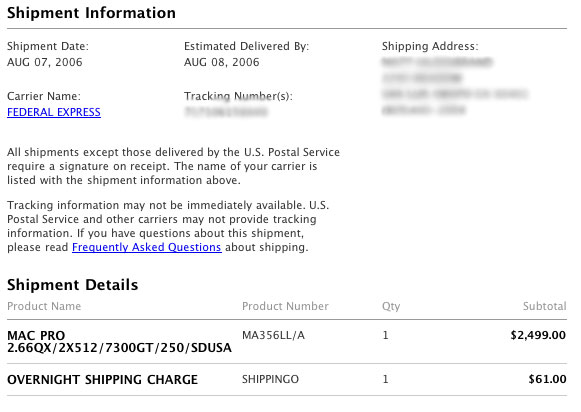Screen dimensions: 581x412
Task: Click the Product Number column header
Action: pos(285,306)
